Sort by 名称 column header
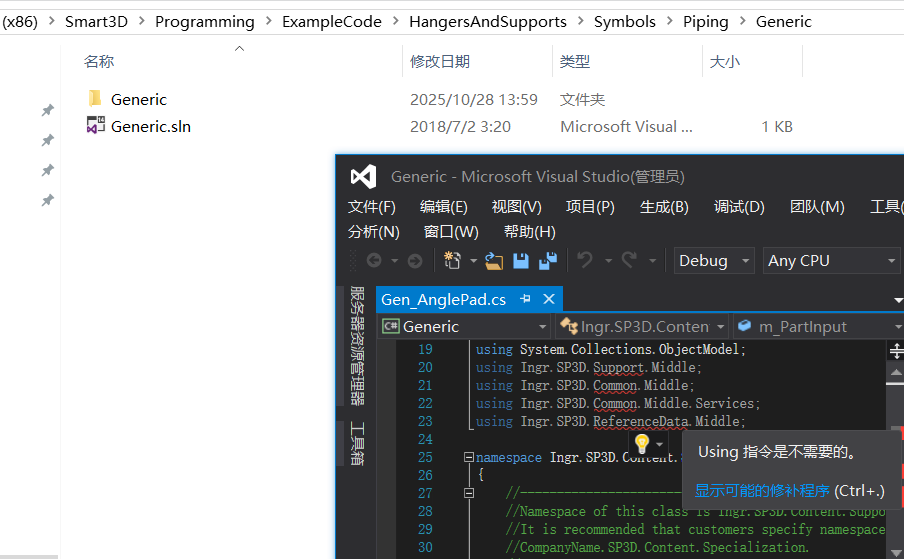This screenshot has height=559, width=904. (99, 62)
